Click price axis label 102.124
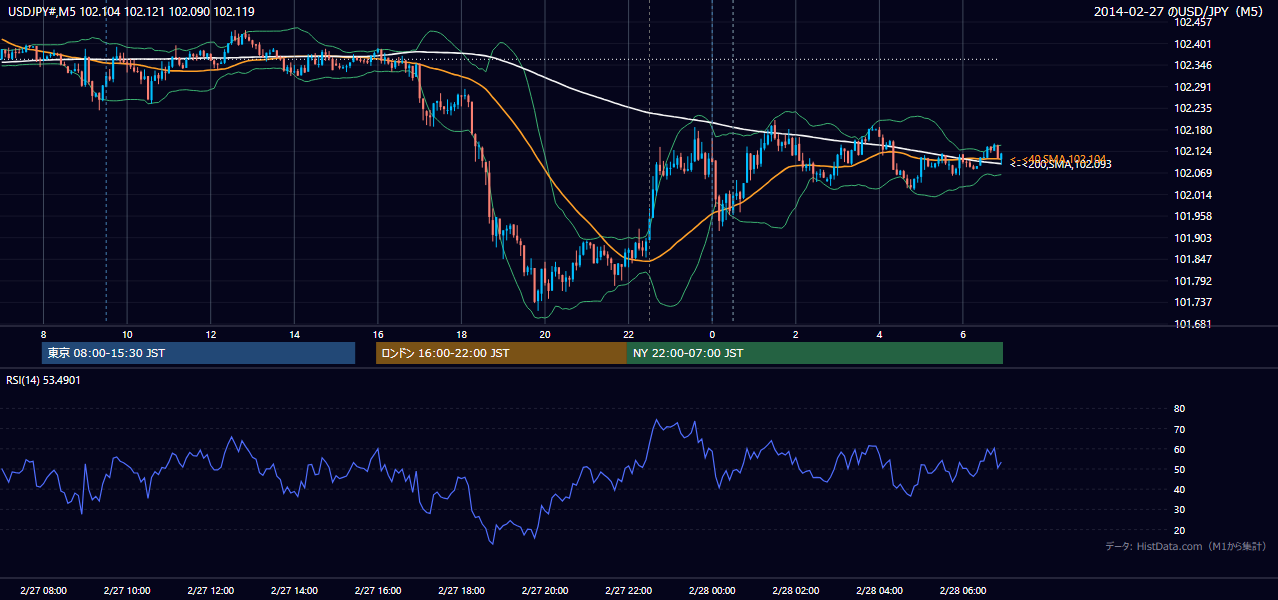Screen dimensions: 1278x600 coord(1193,151)
